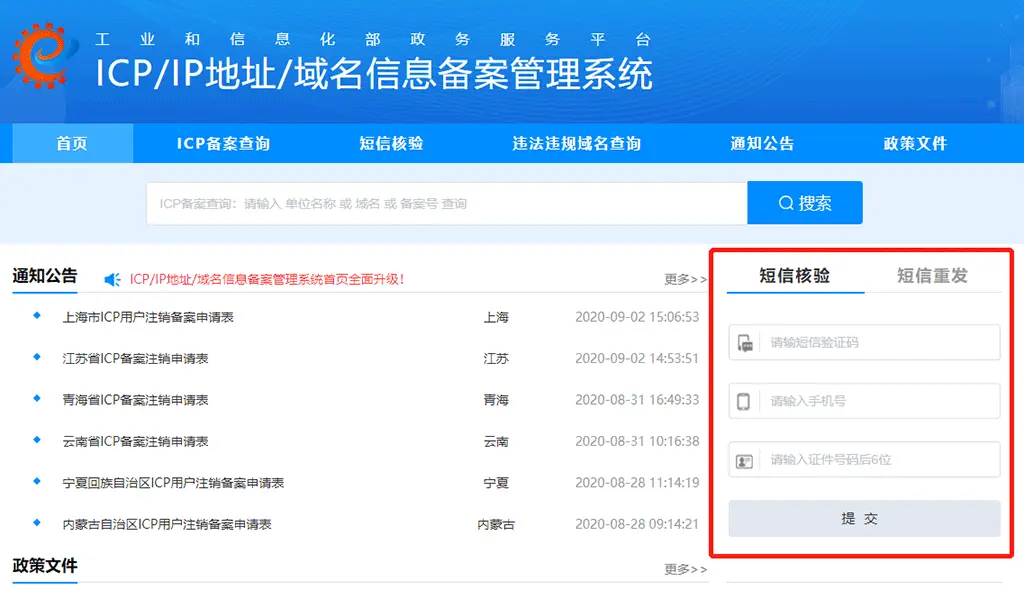The height and width of the screenshot is (590, 1024).
Task: Click the announcement speaker icon
Action: pos(113,279)
